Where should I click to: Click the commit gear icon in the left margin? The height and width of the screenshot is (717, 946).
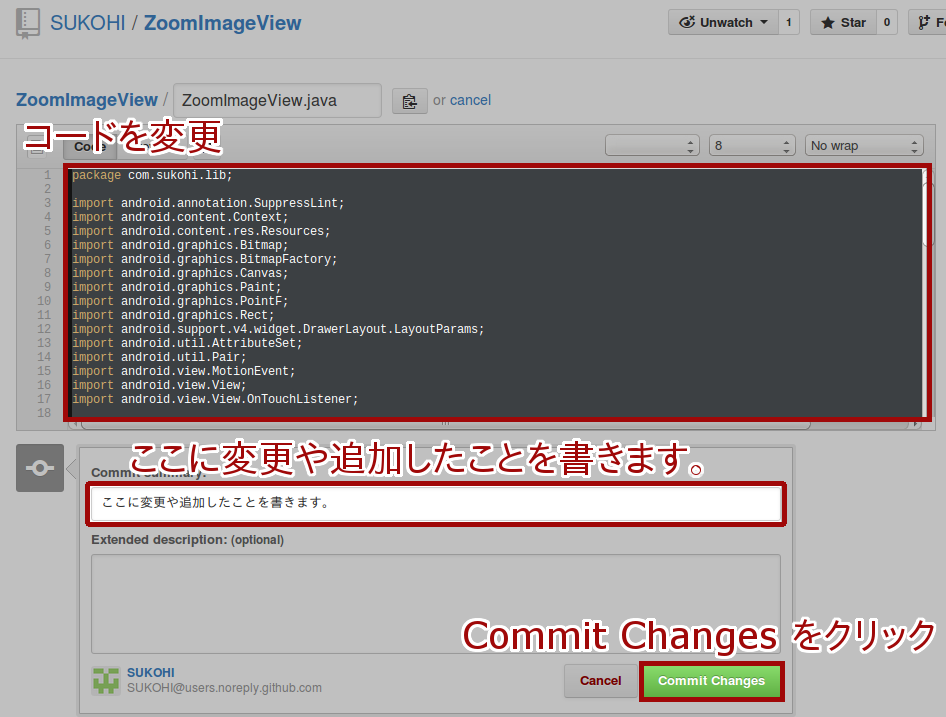coord(39,467)
